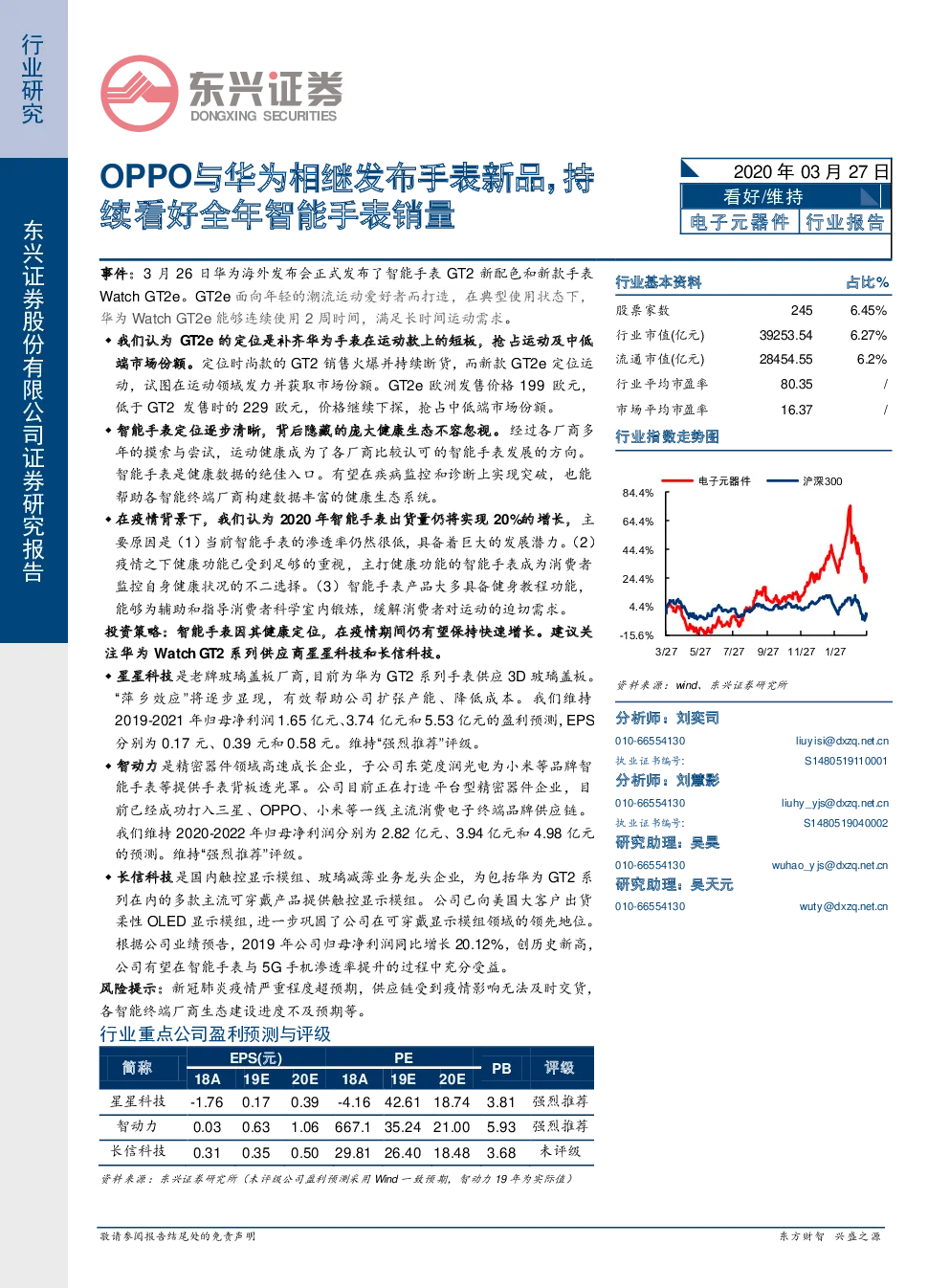Click the footer 东方财智 兴盛之源 text
The height and width of the screenshot is (1288, 950).
[x=829, y=1236]
